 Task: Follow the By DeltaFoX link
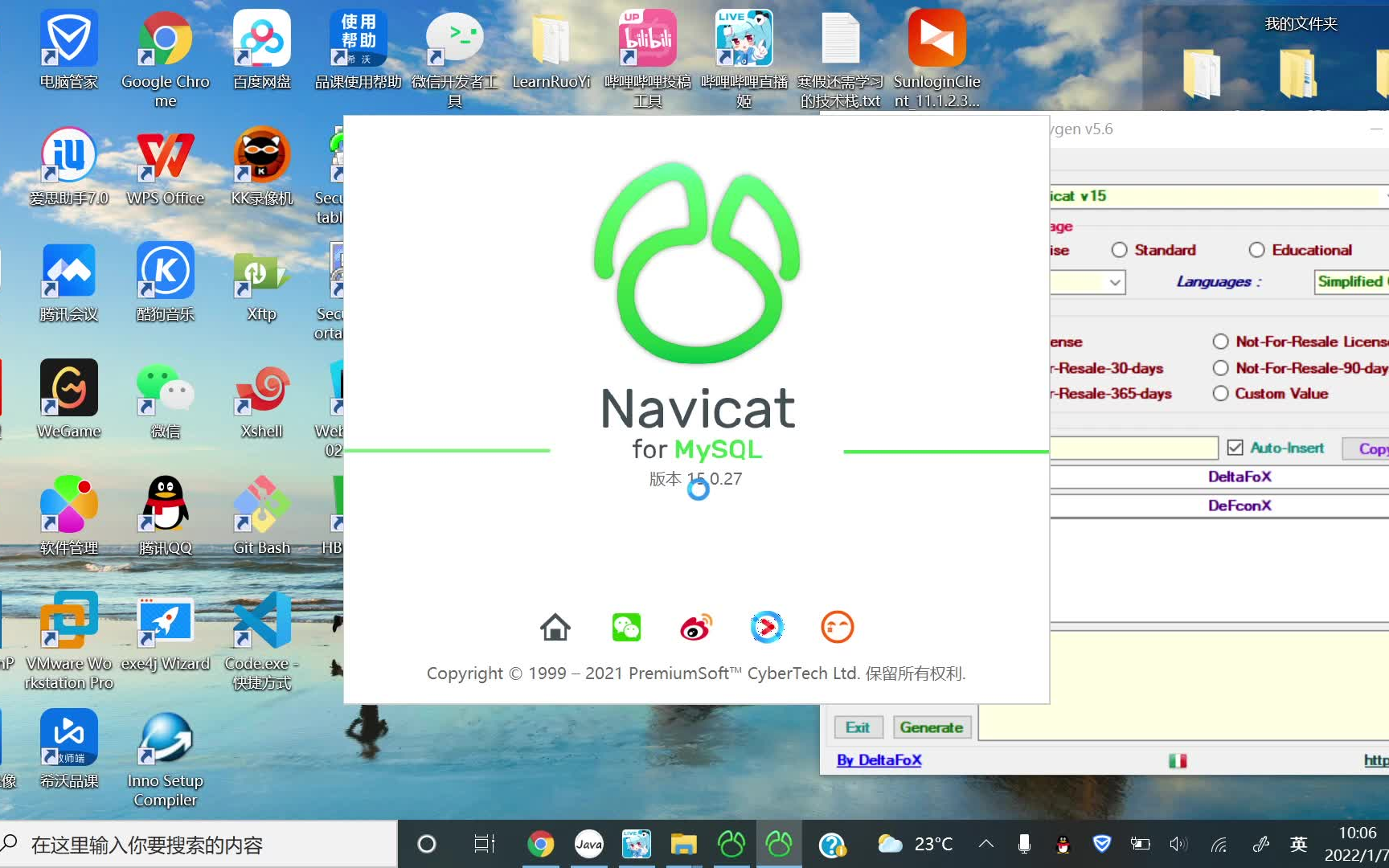click(878, 759)
